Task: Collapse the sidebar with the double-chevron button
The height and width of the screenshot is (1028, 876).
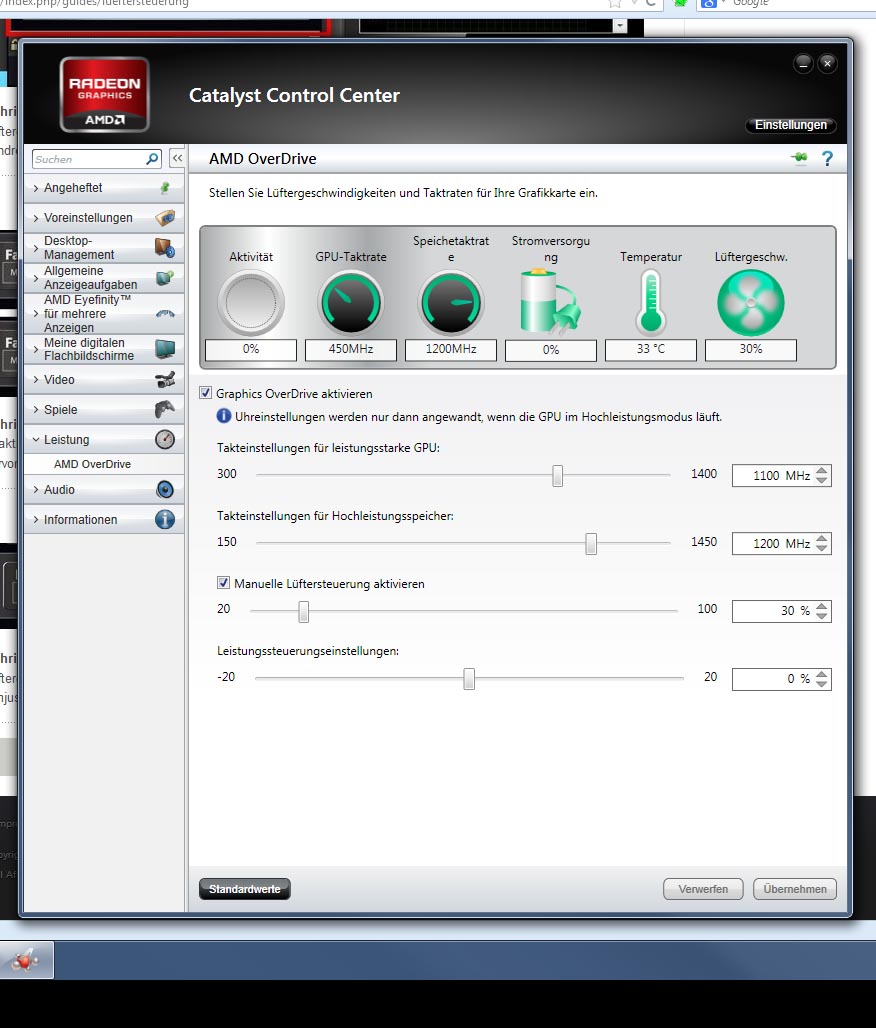Action: click(177, 159)
